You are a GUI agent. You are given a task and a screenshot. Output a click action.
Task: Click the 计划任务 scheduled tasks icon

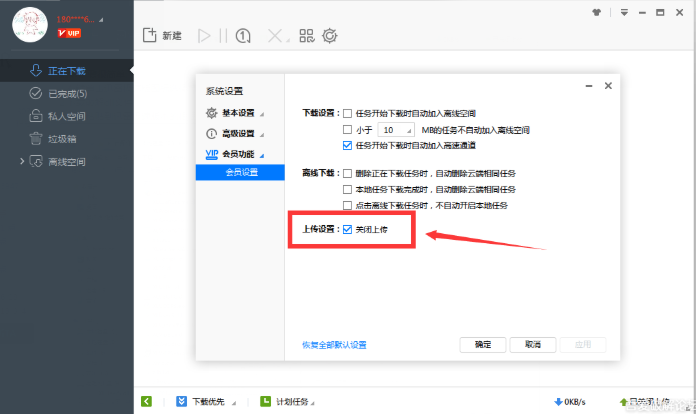(x=266, y=401)
